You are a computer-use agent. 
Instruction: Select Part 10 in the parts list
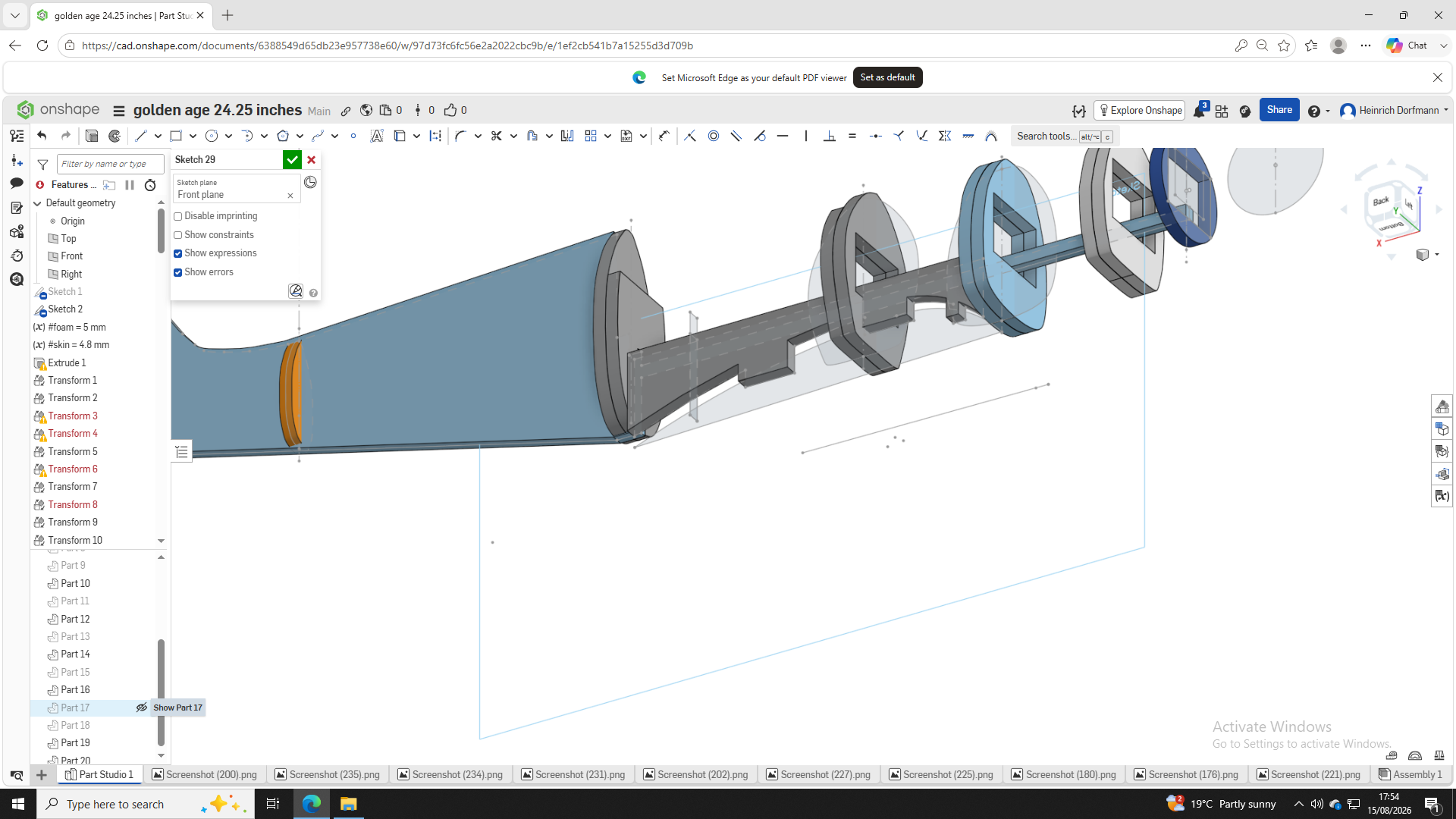(75, 583)
